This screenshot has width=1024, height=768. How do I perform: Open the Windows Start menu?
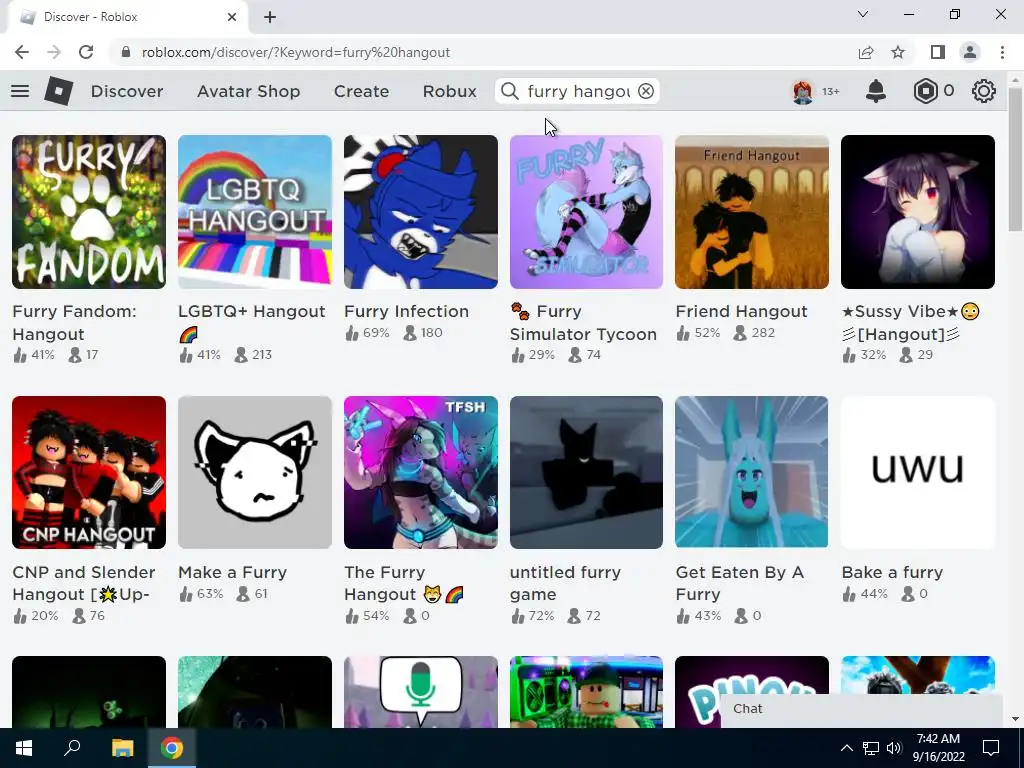[x=24, y=748]
